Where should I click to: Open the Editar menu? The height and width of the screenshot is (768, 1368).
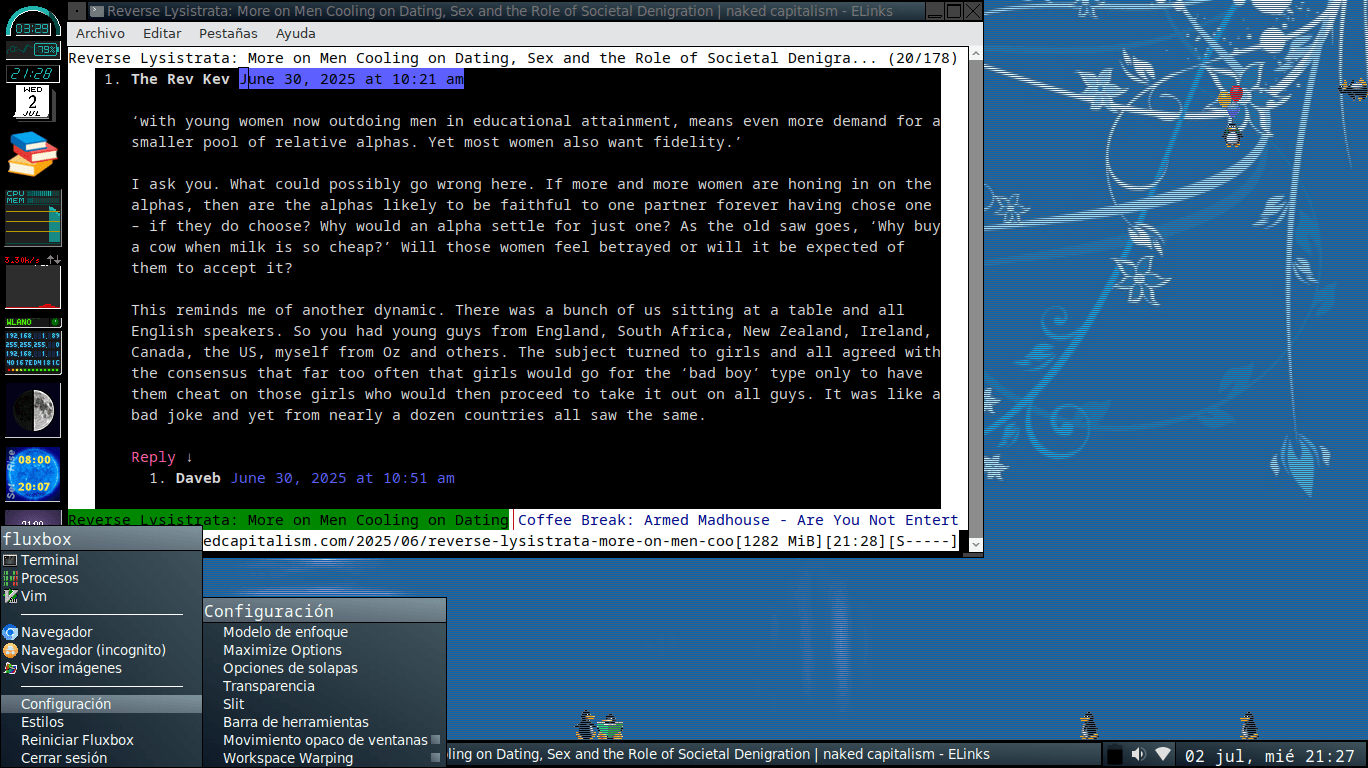pyautogui.click(x=162, y=33)
